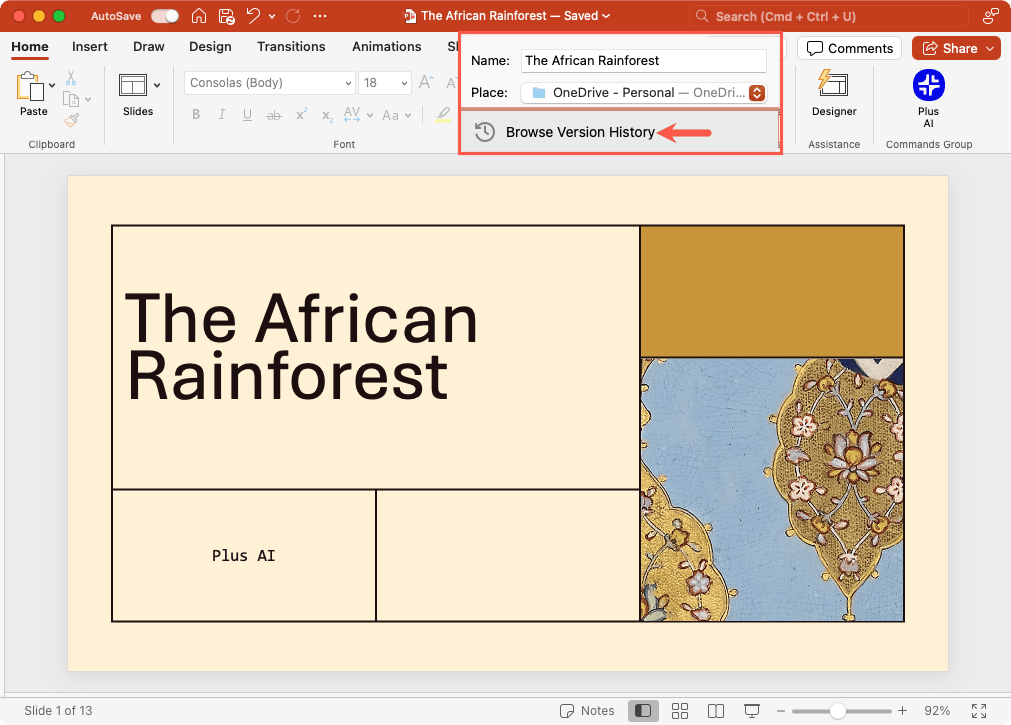Click Browse Version History
Screen dimensions: 1011x725
(580, 132)
